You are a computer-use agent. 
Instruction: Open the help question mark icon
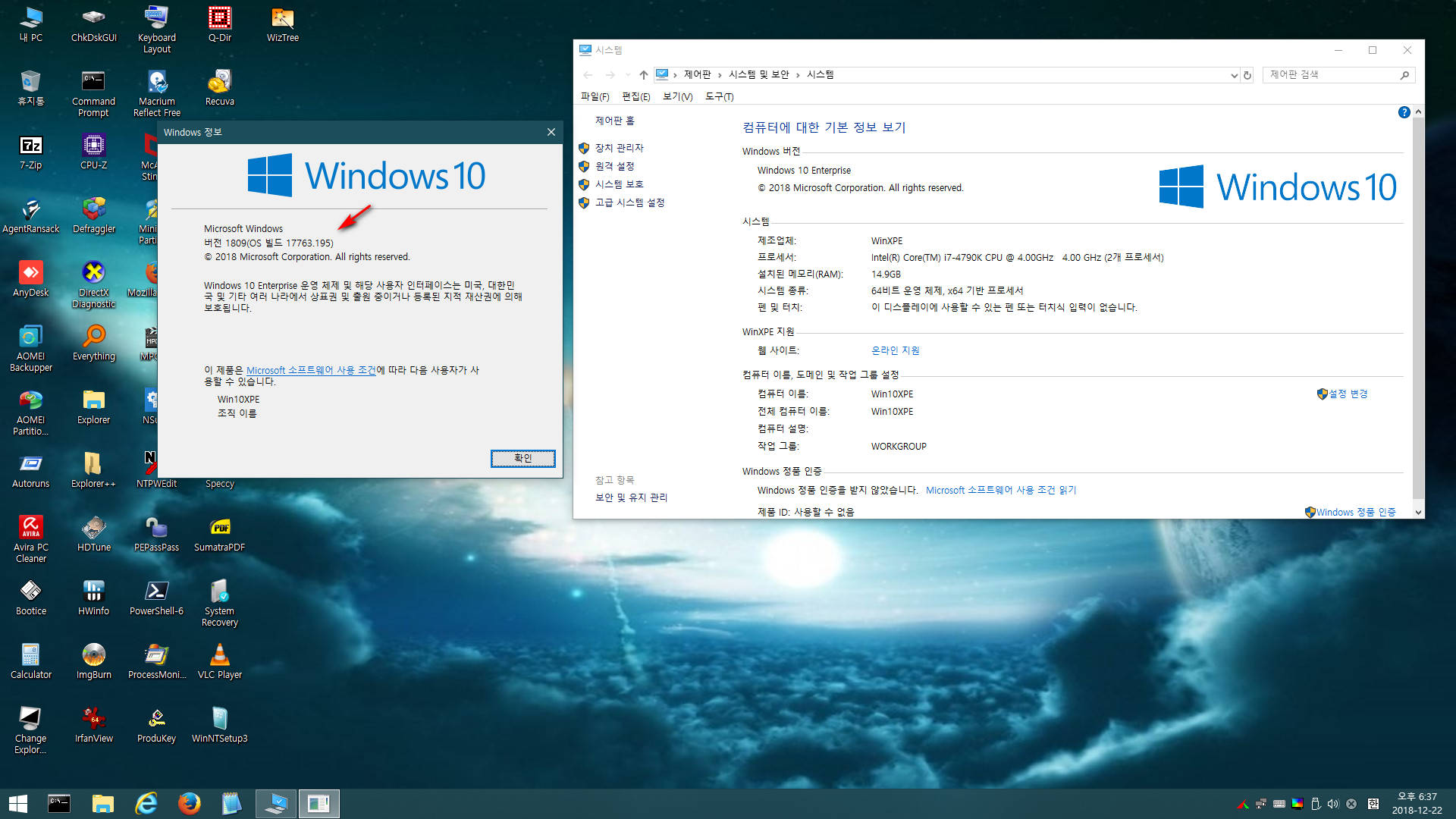pos(1404,112)
